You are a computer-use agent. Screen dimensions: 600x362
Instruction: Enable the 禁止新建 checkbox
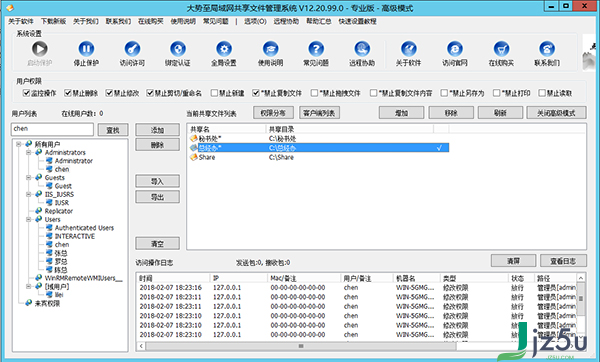214,93
